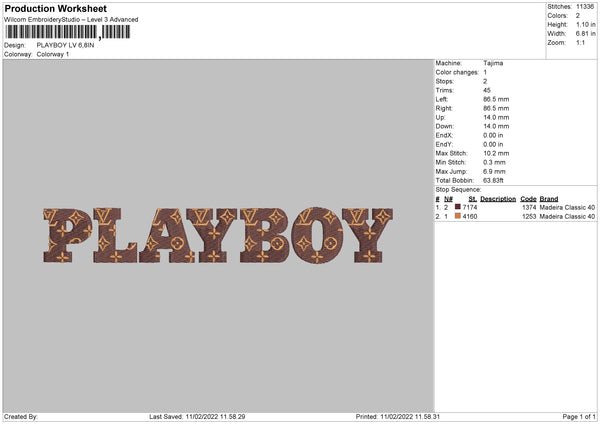This screenshot has height=424, width=600.
Task: Click the Colors value 2
Action: click(578, 16)
